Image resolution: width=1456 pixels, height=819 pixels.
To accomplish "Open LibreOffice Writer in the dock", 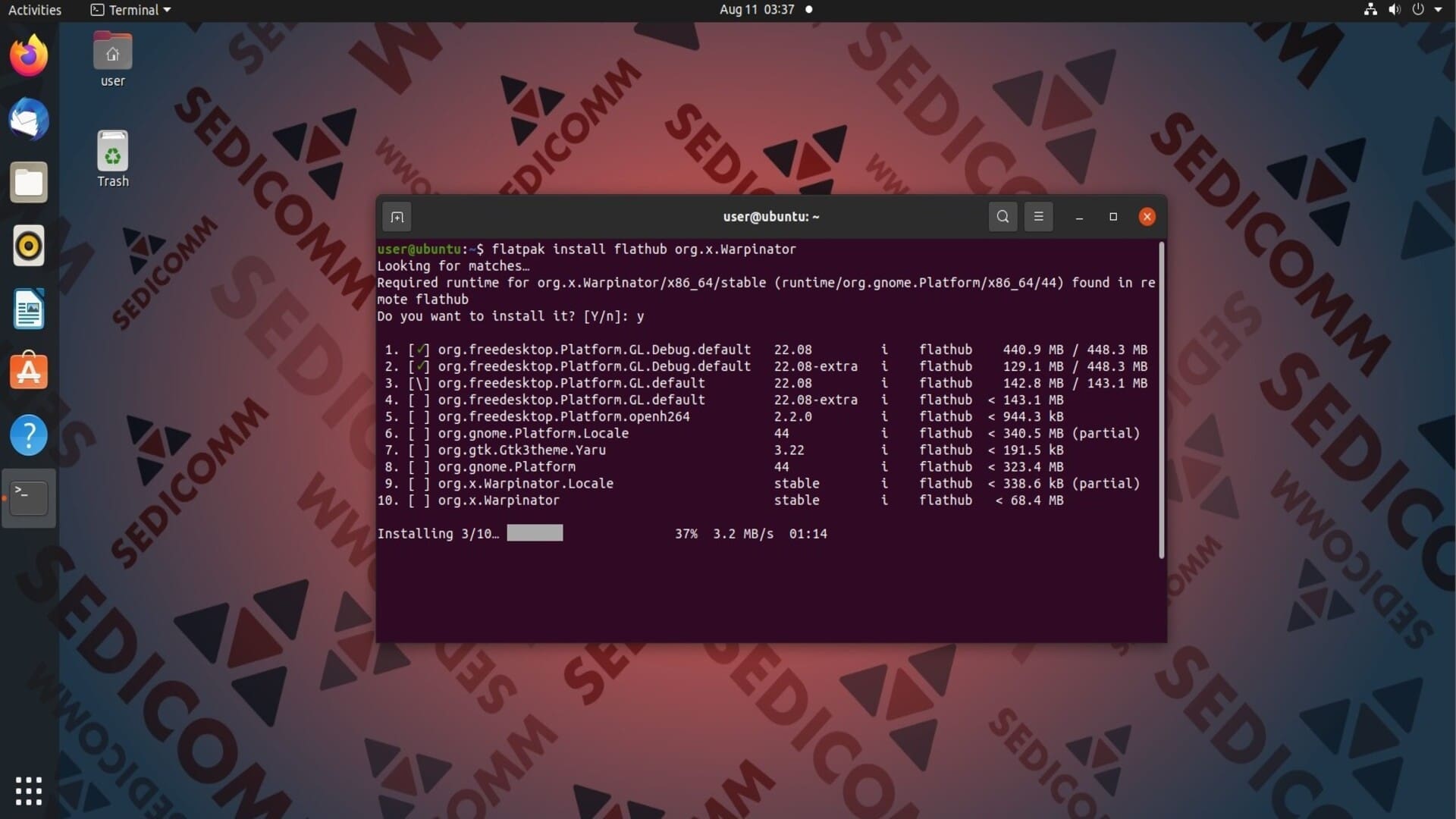I will 29,309.
